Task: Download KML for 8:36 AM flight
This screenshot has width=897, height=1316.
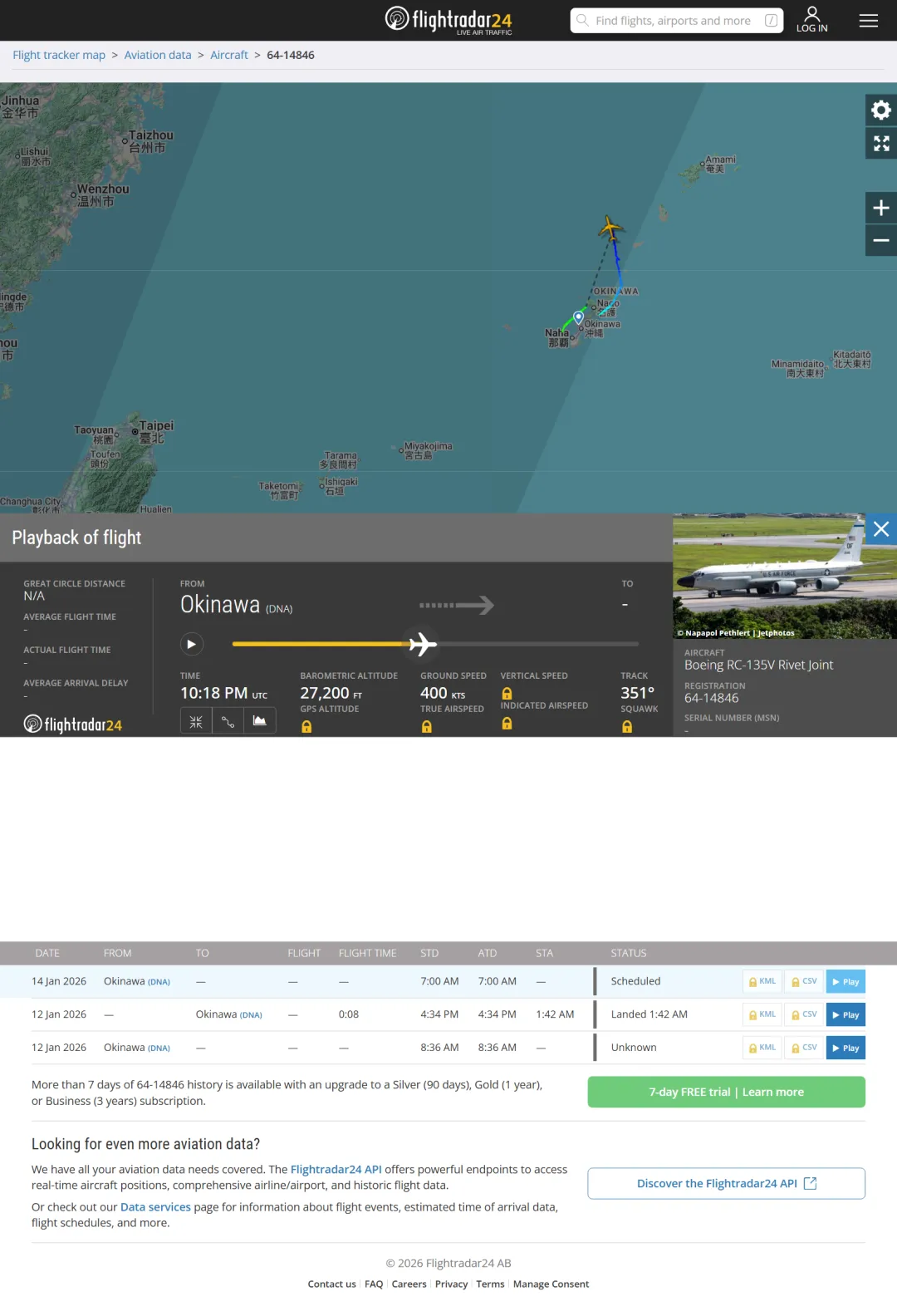Action: (762, 1048)
